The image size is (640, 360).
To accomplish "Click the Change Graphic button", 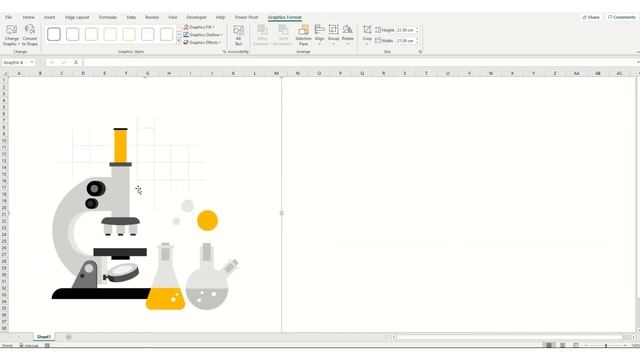I will click(11, 35).
